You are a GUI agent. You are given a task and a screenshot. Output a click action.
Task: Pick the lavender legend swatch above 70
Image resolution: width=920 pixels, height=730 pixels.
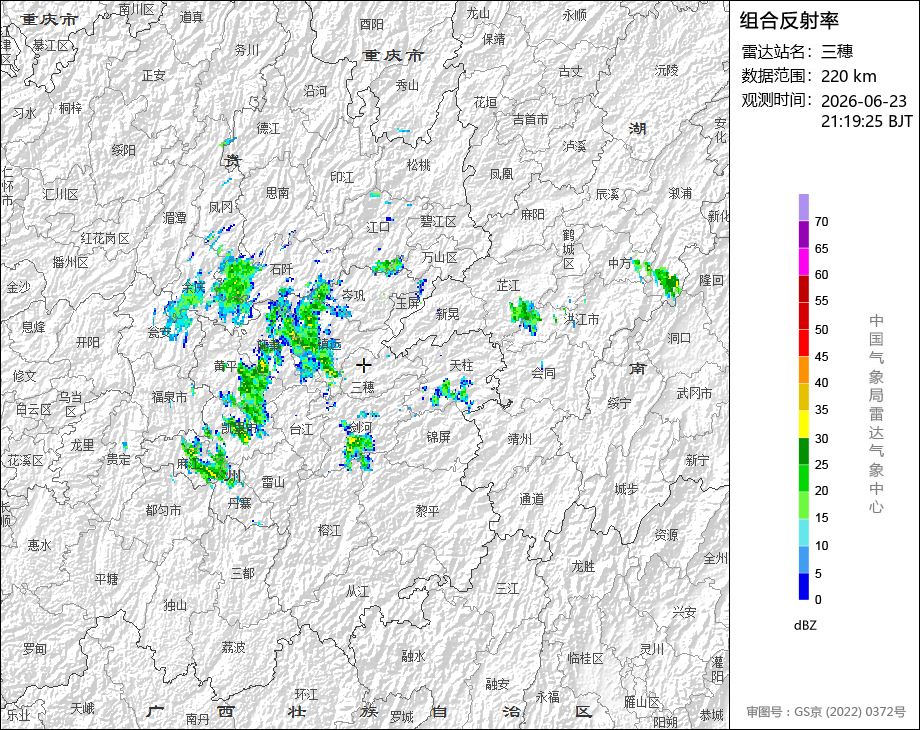pyautogui.click(x=804, y=207)
